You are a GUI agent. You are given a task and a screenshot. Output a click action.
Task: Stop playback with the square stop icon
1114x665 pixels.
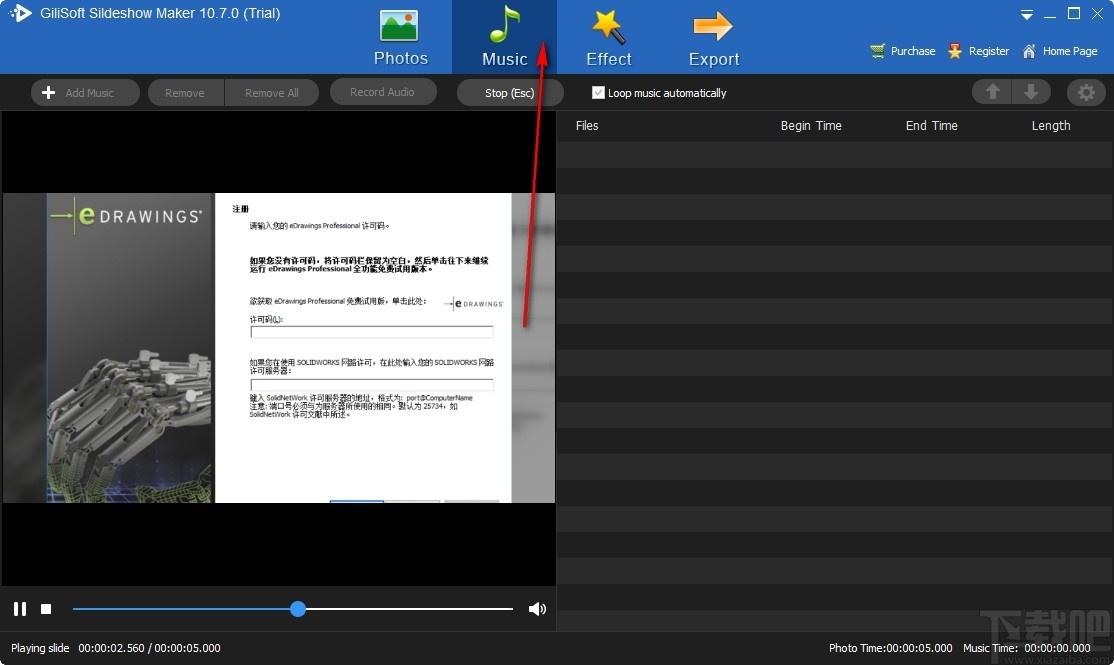pos(46,609)
